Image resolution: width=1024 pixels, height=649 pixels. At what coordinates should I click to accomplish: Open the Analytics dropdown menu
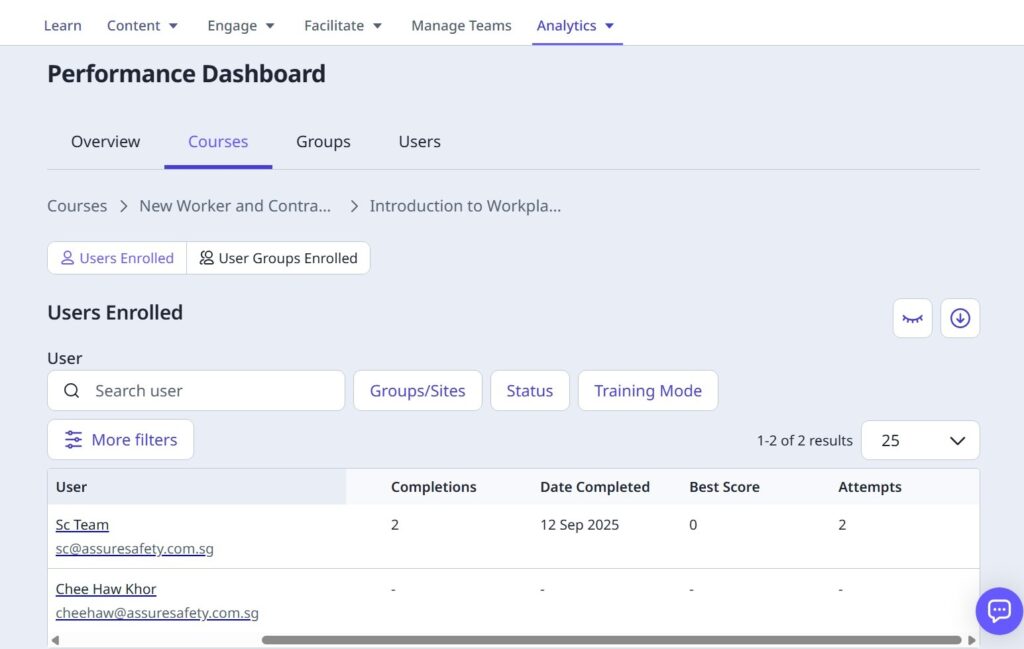click(575, 26)
